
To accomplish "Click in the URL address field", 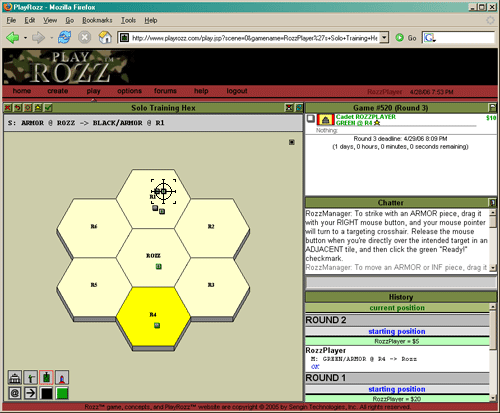I will point(254,38).
